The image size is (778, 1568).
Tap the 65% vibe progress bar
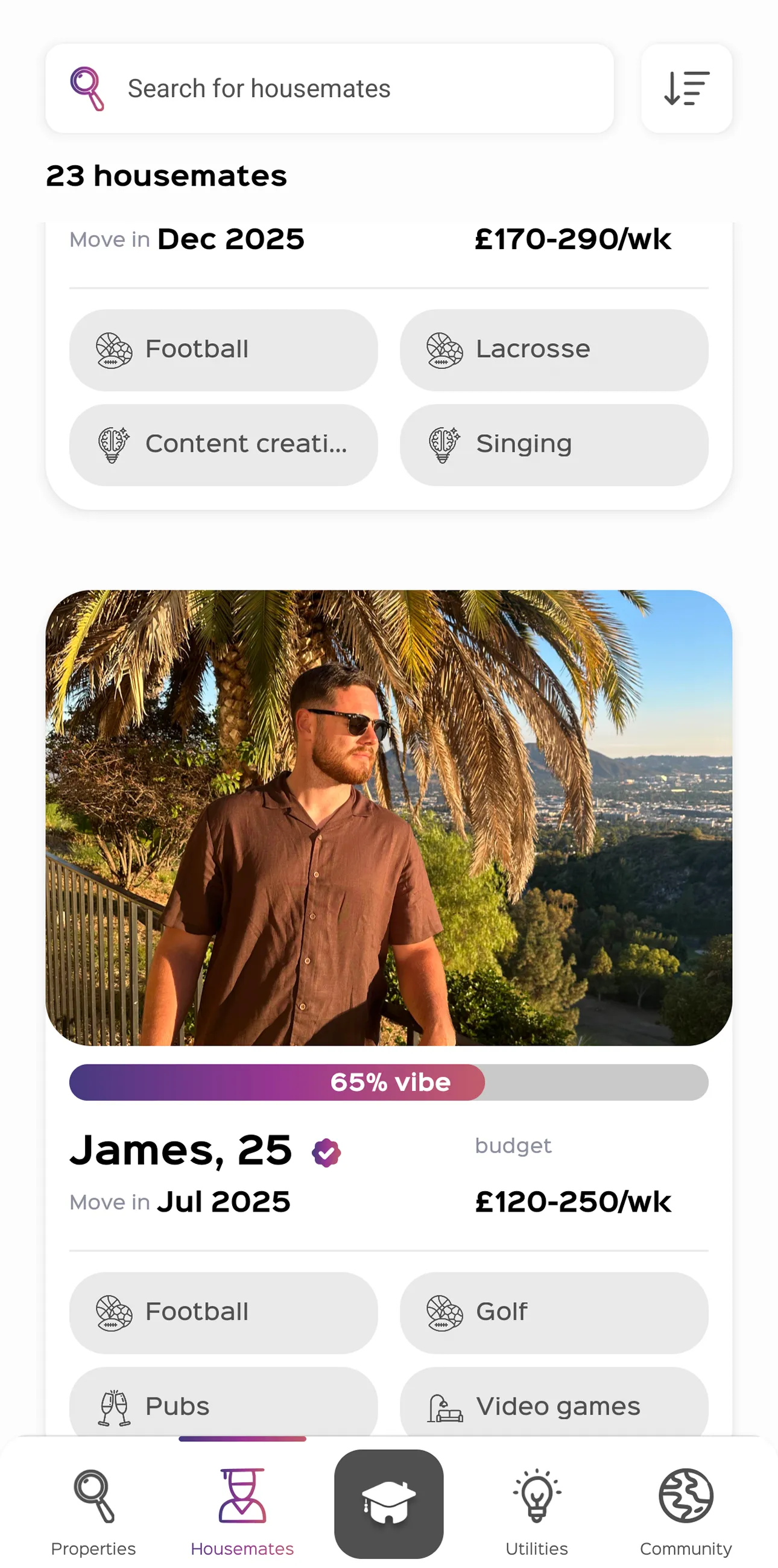(388, 1083)
